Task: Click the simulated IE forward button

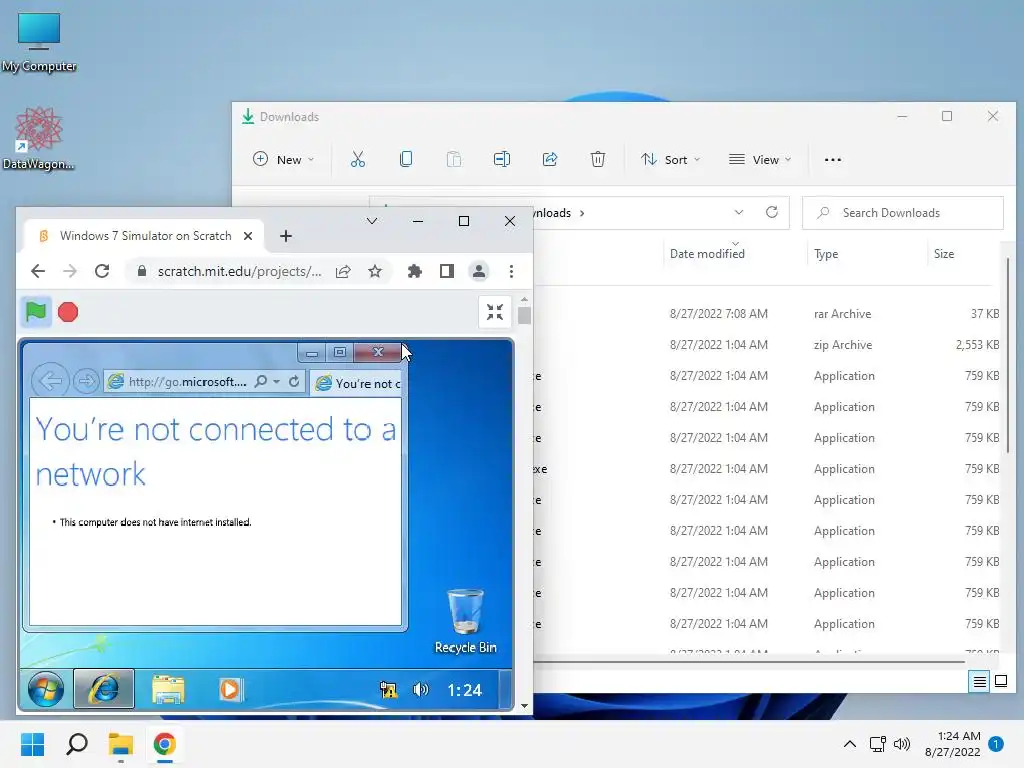Action: [86, 381]
